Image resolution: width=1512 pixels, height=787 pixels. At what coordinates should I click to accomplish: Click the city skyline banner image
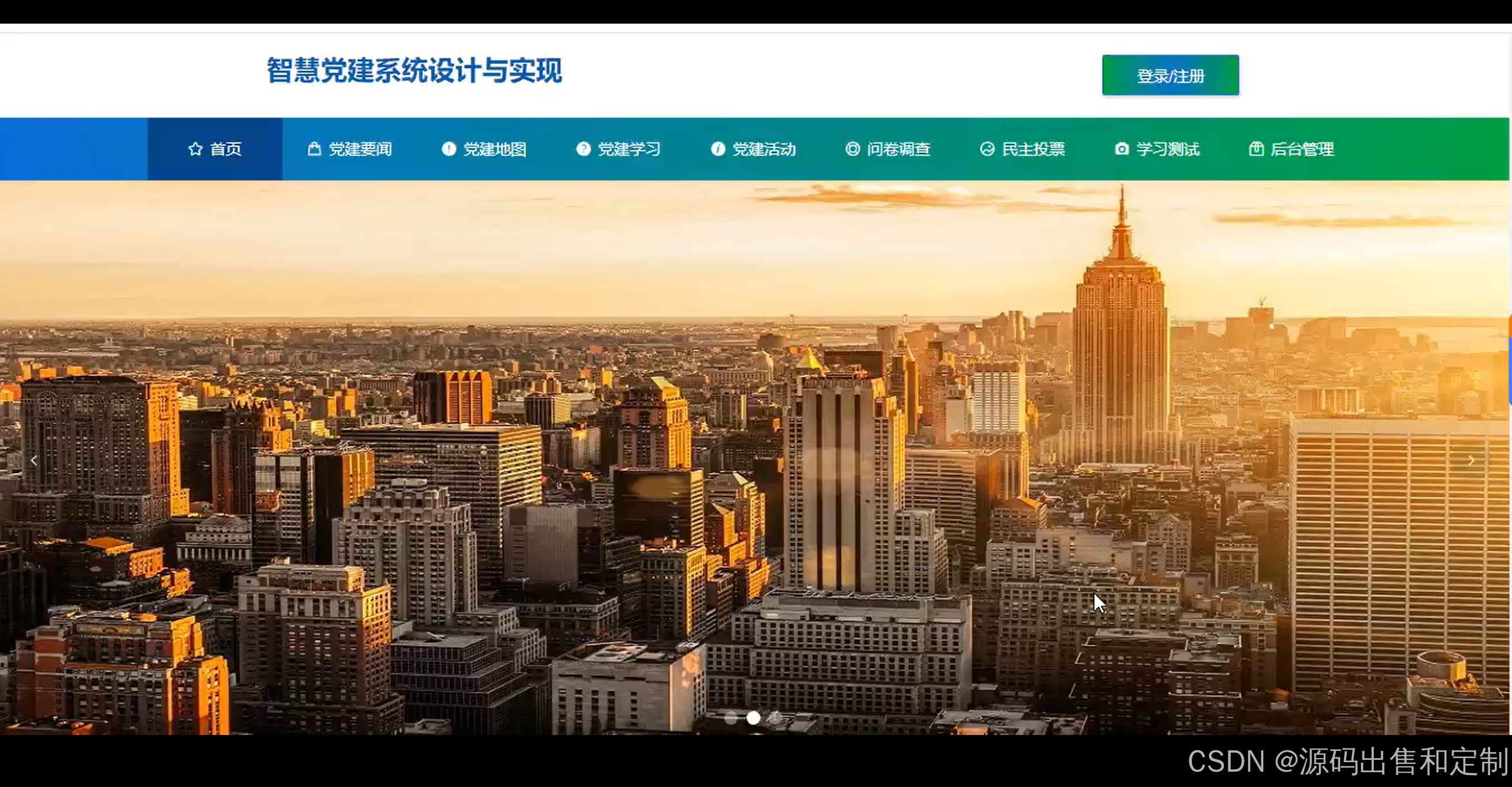coord(591,414)
